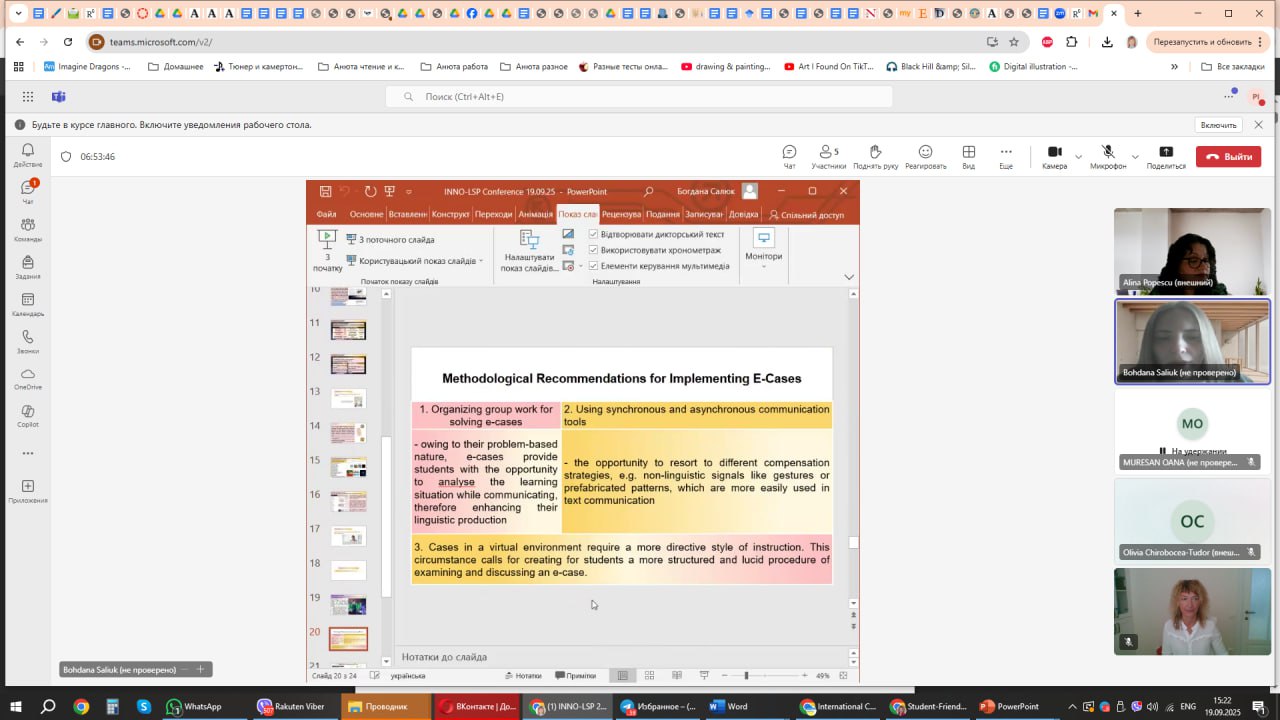Change the meeting View layout
This screenshot has width=1280, height=720.
[x=968, y=156]
